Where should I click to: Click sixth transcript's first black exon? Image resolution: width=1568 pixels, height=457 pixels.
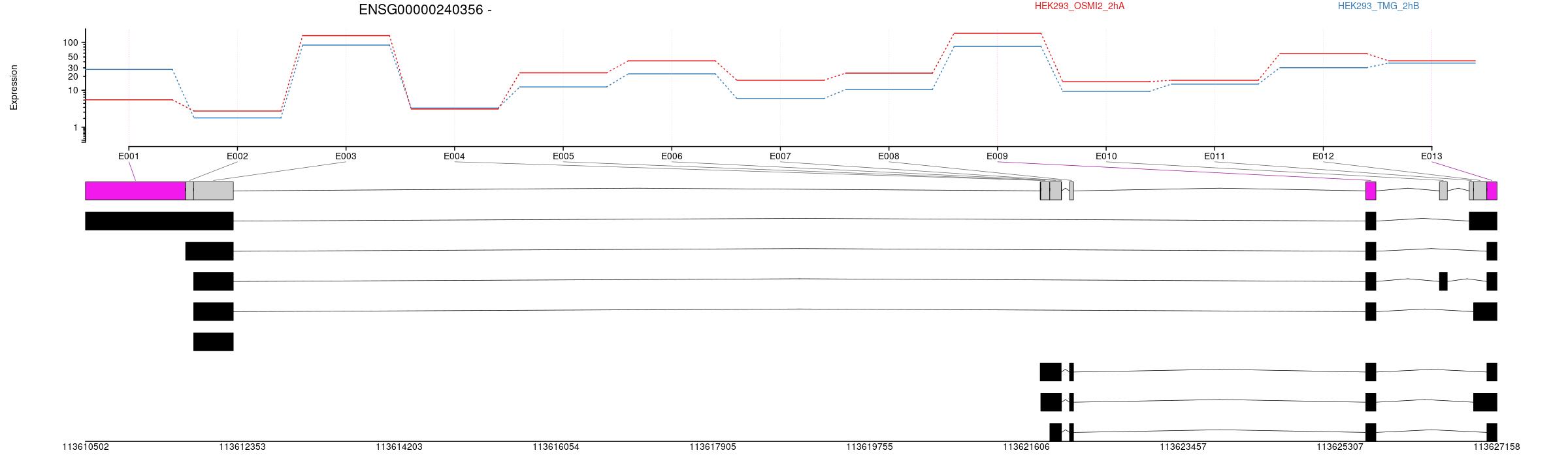1051,372
